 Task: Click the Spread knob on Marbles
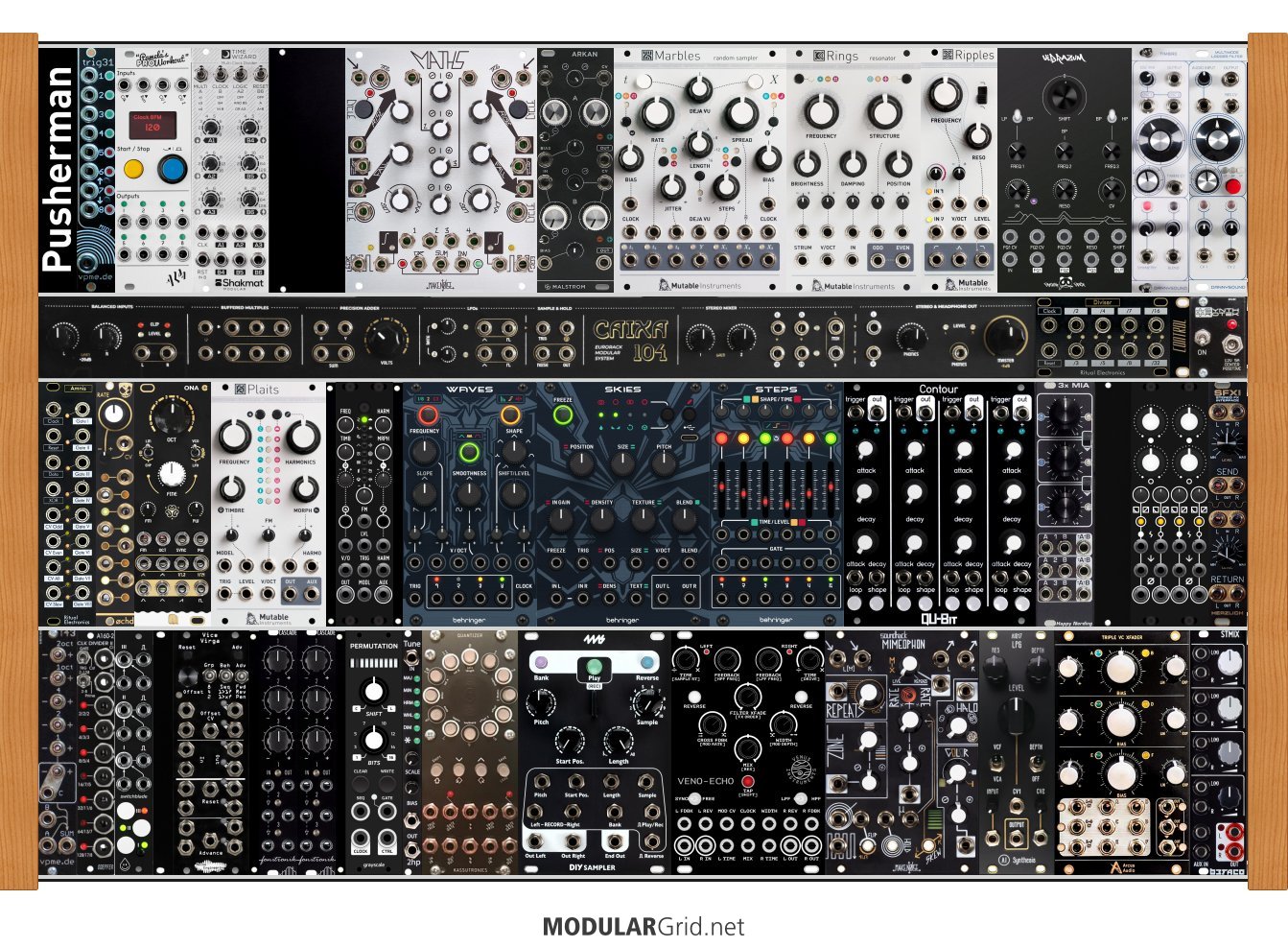740,113
